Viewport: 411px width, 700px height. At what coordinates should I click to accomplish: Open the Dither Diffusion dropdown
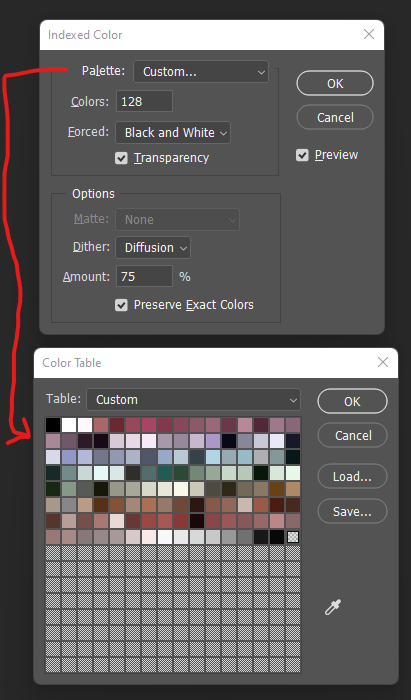153,248
